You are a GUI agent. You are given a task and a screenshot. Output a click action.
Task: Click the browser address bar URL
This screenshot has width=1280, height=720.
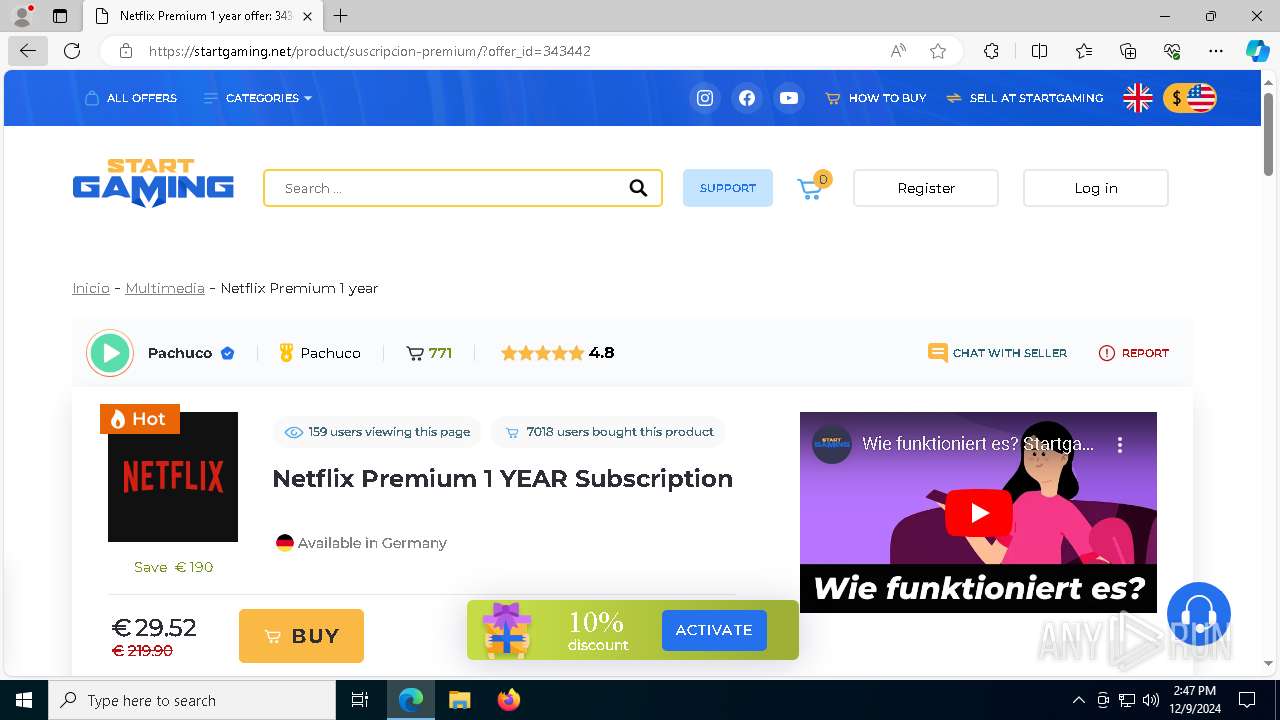pyautogui.click(x=370, y=51)
